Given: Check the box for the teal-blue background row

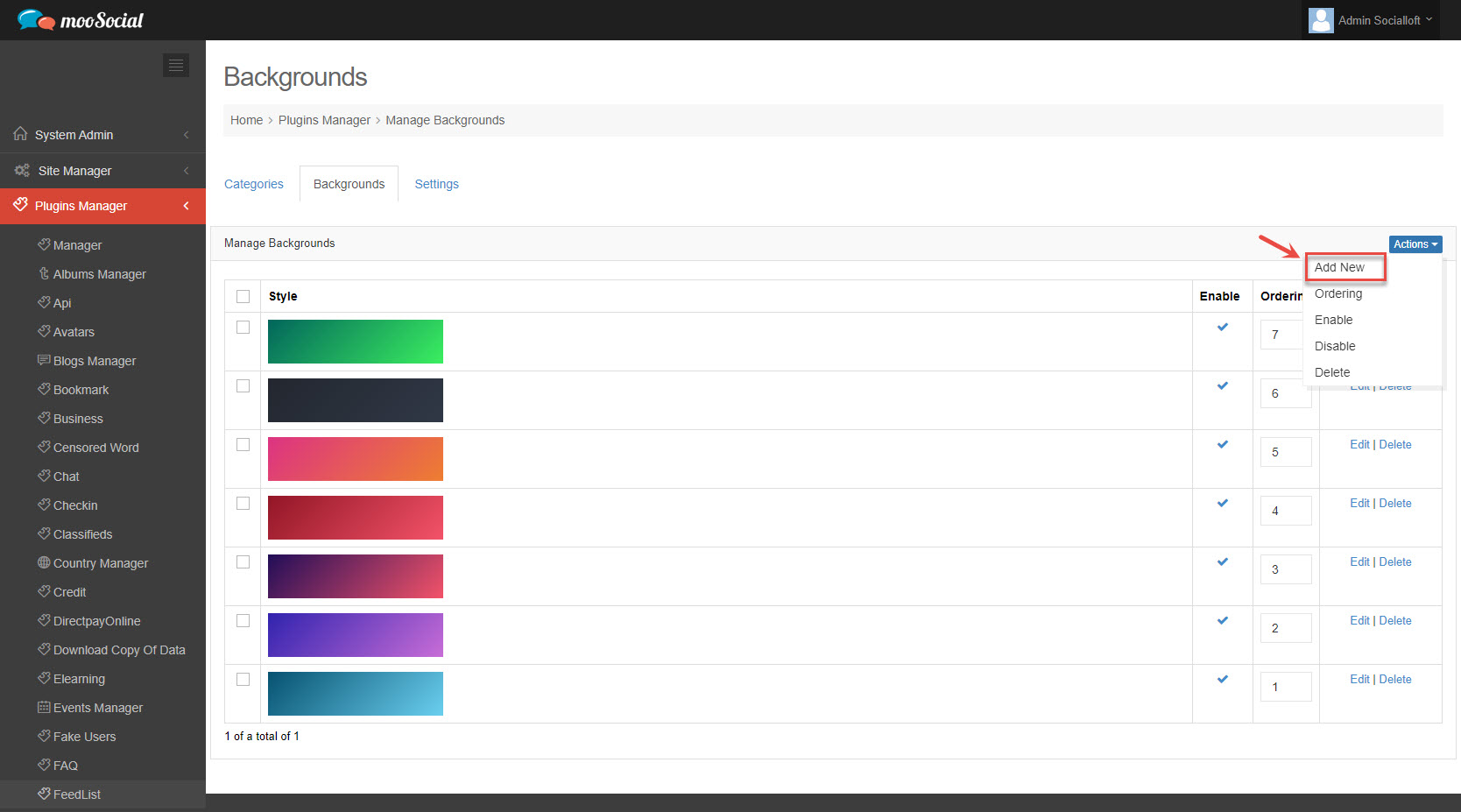Looking at the screenshot, I should (243, 679).
